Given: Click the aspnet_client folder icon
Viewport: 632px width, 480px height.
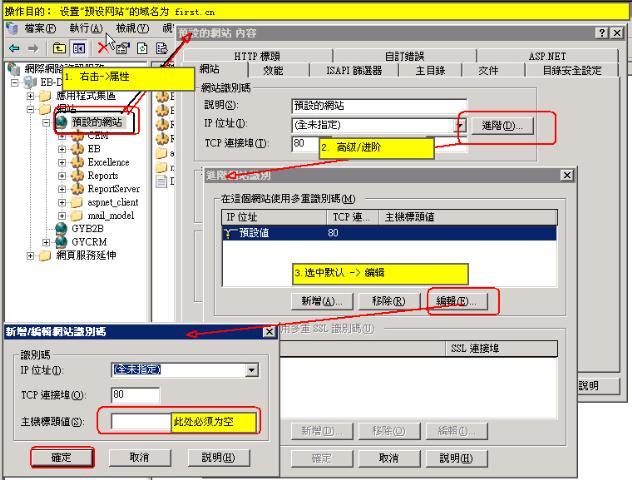Looking at the screenshot, I should pyautogui.click(x=77, y=202).
